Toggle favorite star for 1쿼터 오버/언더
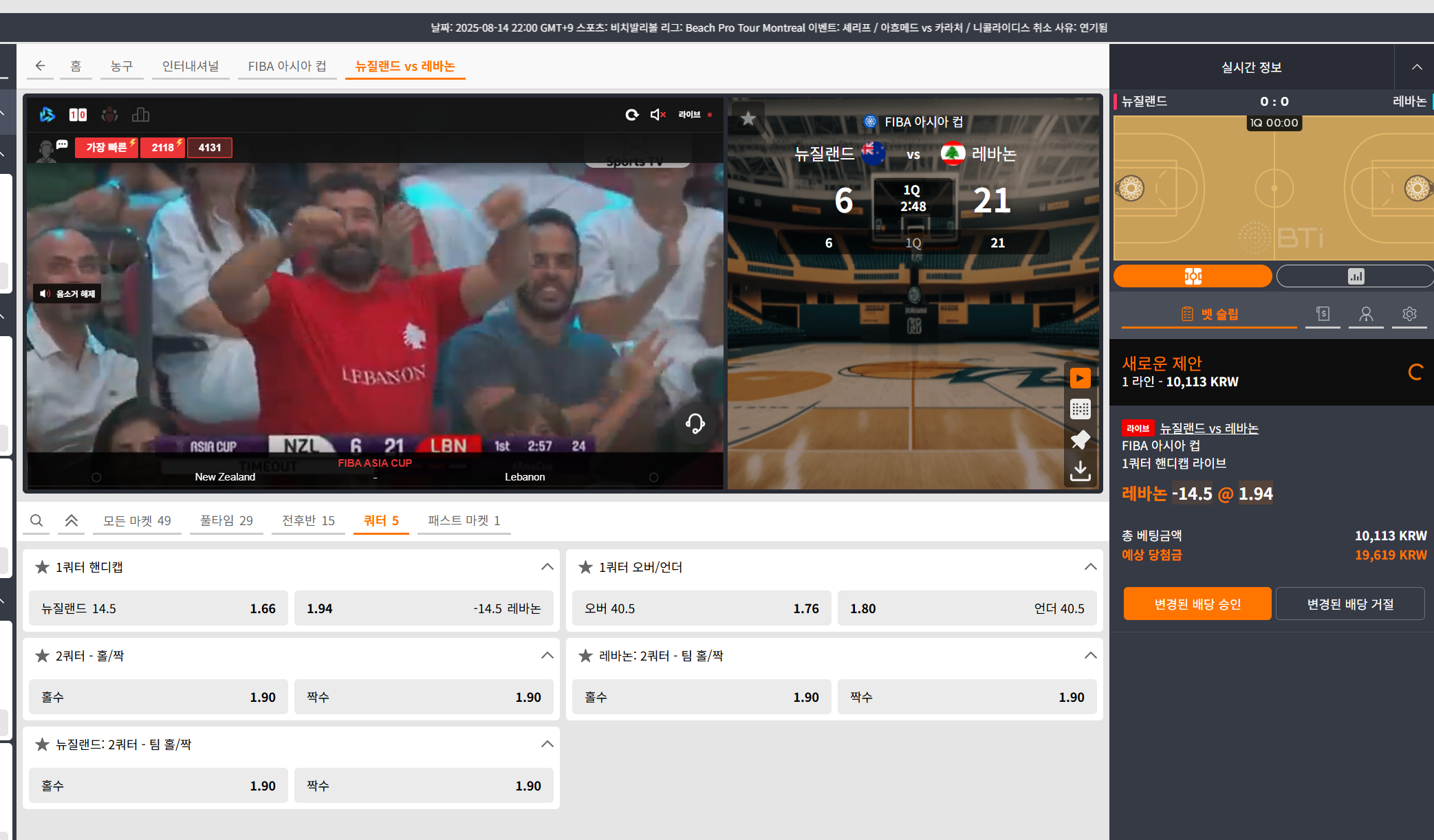Viewport: 1434px width, 840px height. tap(585, 567)
